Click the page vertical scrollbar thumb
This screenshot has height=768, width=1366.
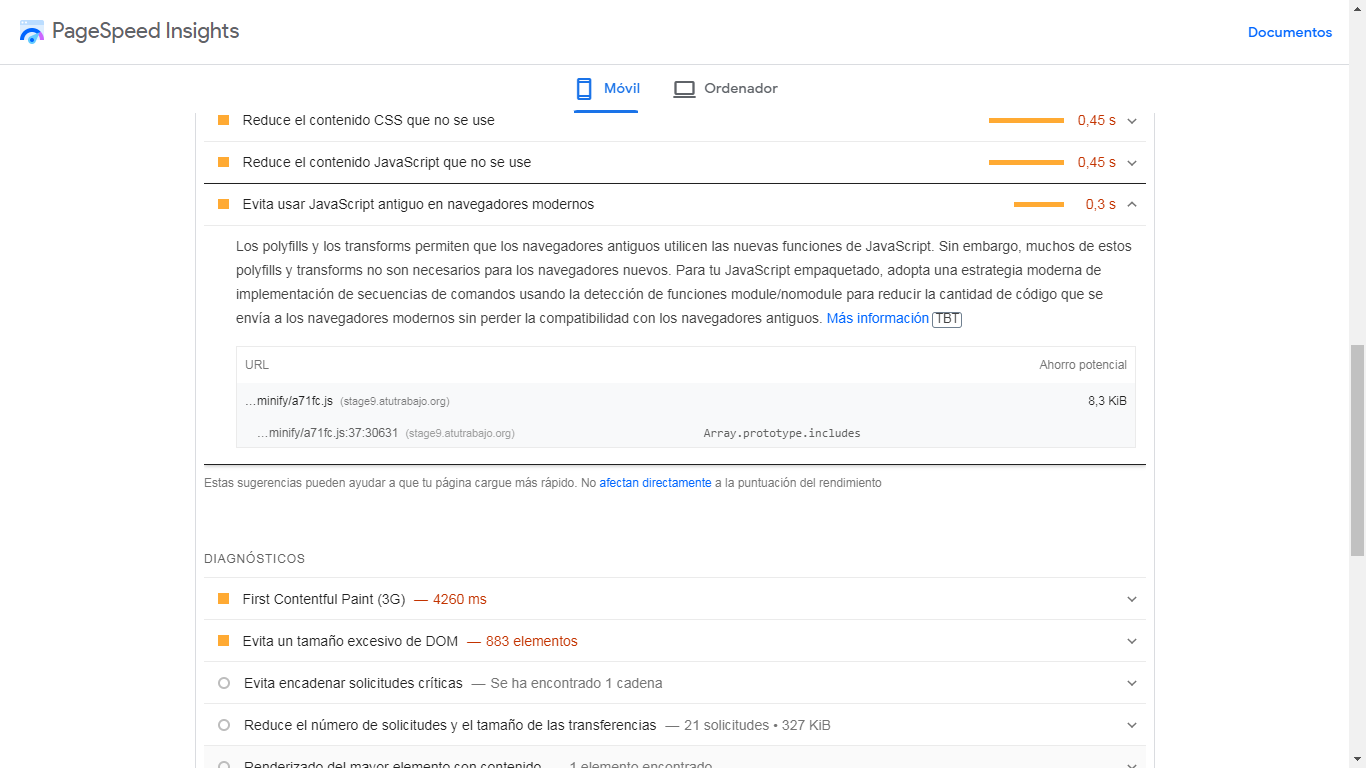1357,450
